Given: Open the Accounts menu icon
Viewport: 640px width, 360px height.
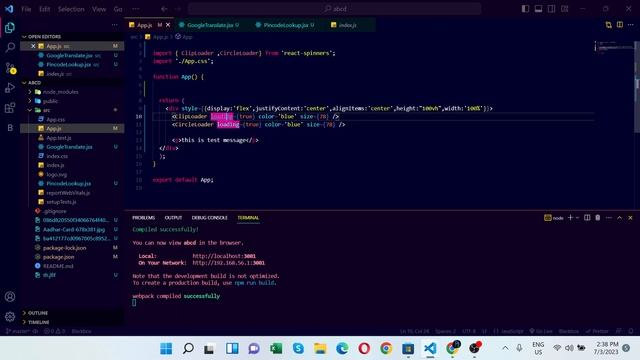Looking at the screenshot, I should tap(10, 297).
